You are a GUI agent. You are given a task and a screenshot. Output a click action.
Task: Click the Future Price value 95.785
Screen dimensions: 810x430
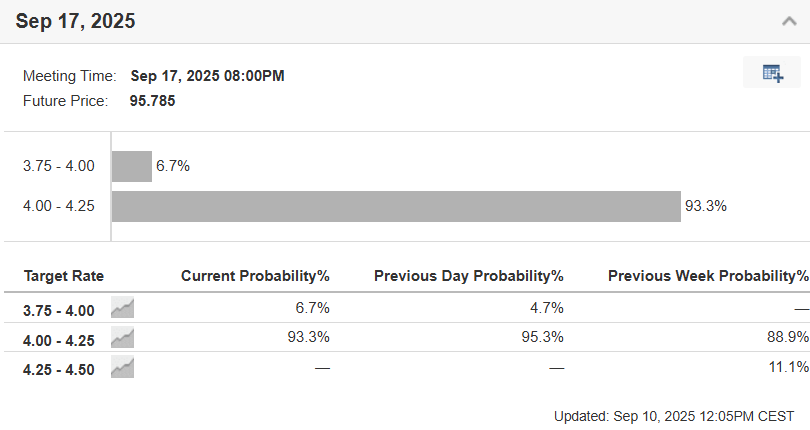(x=152, y=101)
